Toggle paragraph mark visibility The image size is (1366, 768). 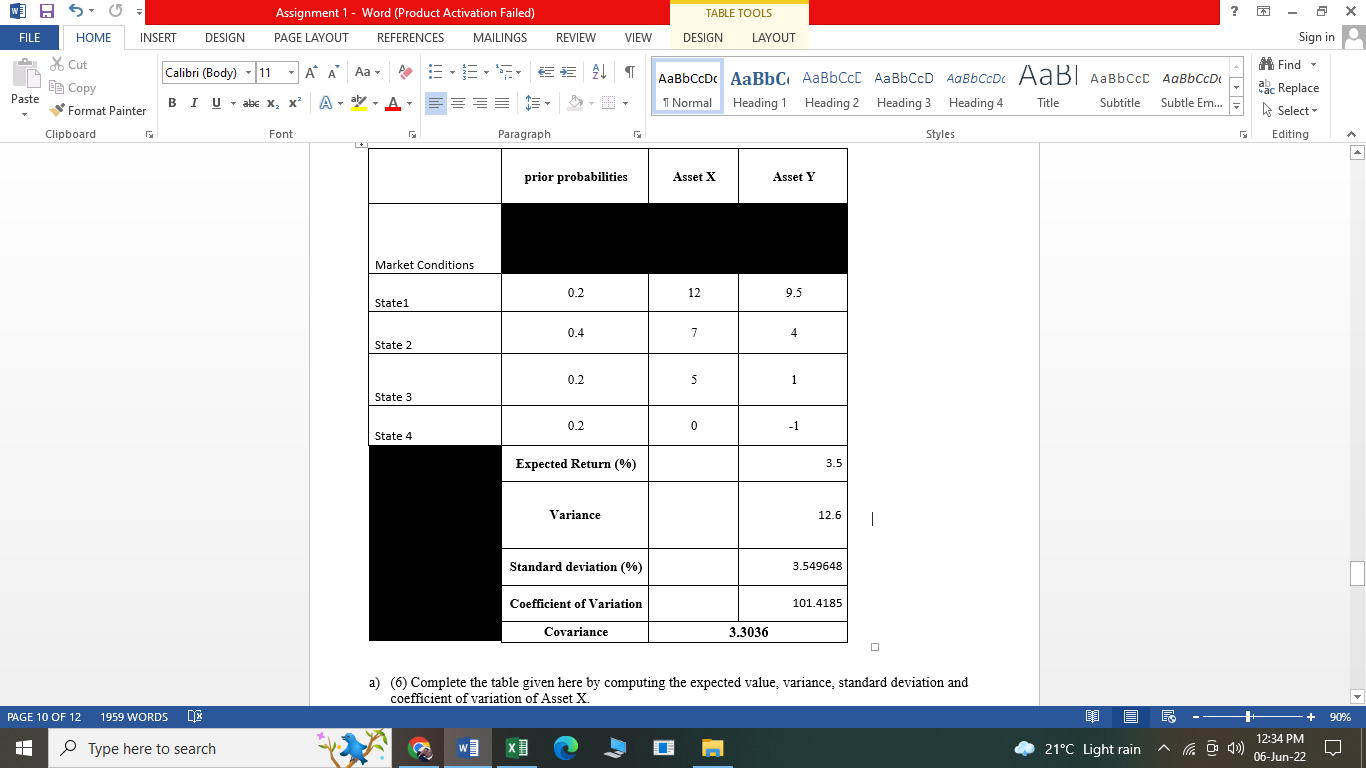click(629, 72)
